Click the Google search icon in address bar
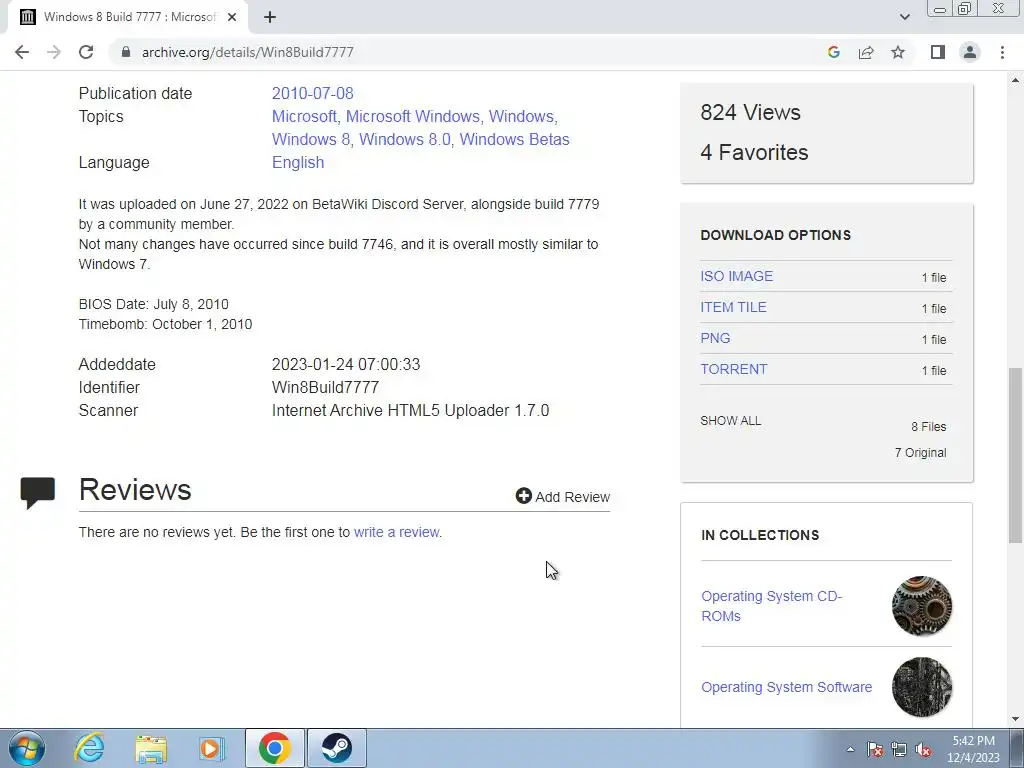1024x768 pixels. pos(833,52)
